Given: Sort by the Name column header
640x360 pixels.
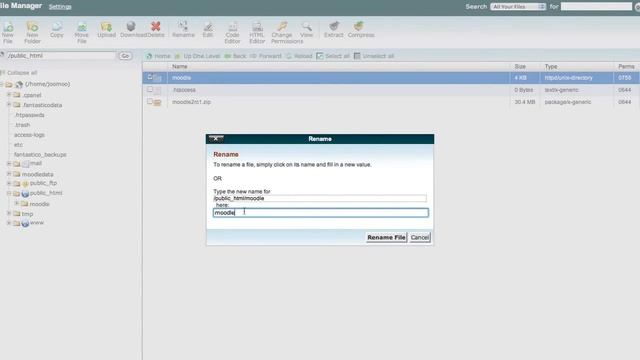Looking at the screenshot, I should tap(180, 66).
